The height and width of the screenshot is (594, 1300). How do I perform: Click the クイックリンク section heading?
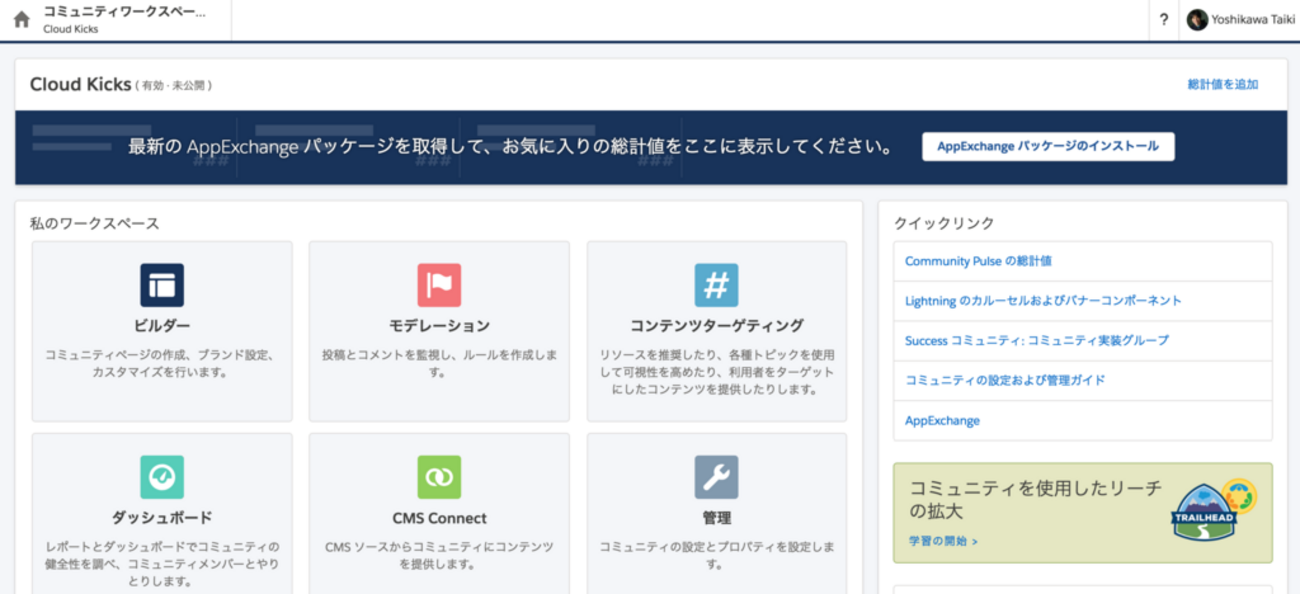click(944, 224)
